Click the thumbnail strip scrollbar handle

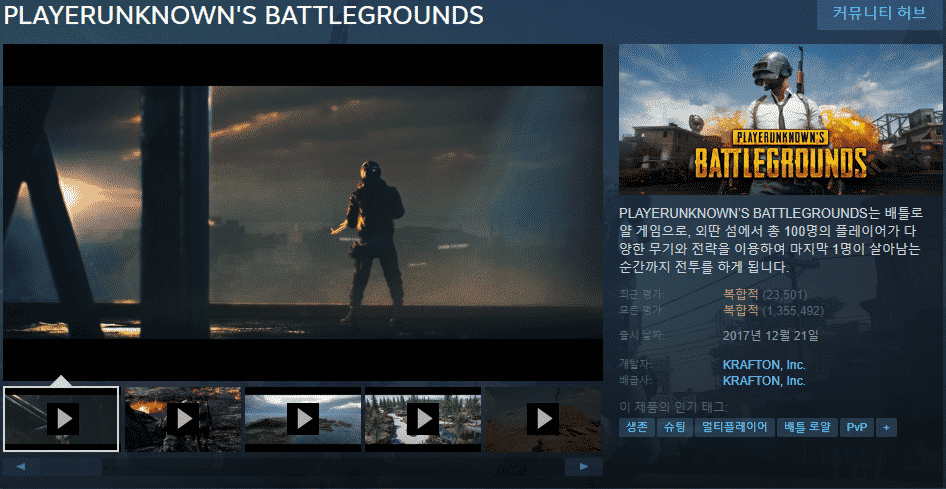coord(71,467)
